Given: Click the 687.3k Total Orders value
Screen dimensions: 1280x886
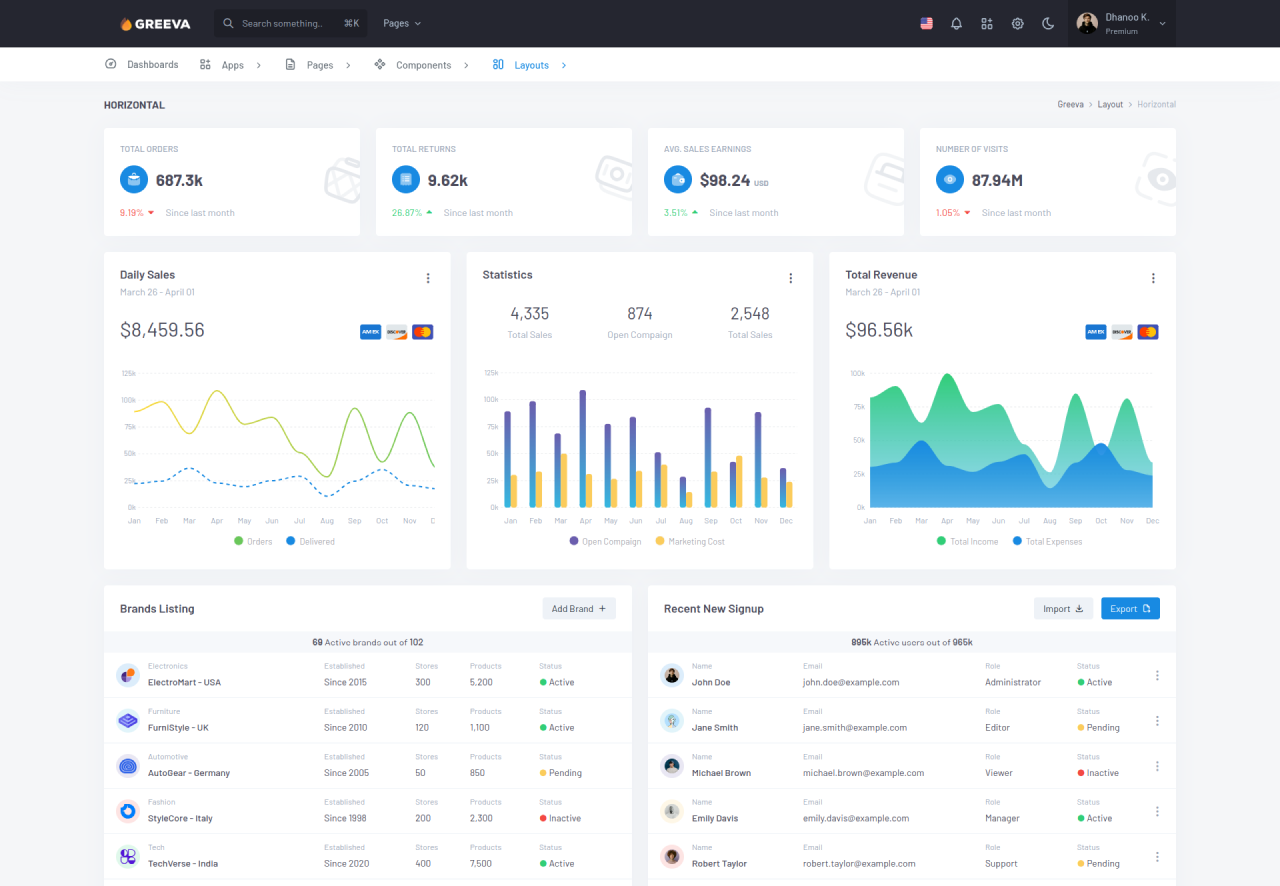Looking at the screenshot, I should point(179,181).
